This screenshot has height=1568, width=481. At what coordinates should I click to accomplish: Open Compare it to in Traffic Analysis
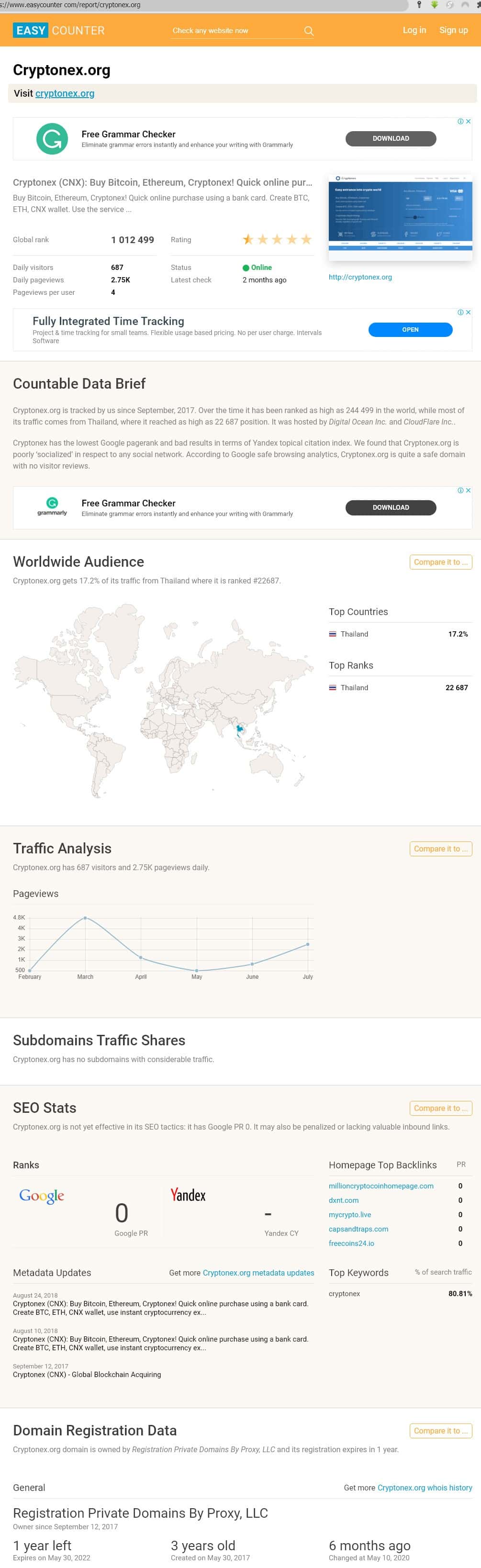coord(440,849)
